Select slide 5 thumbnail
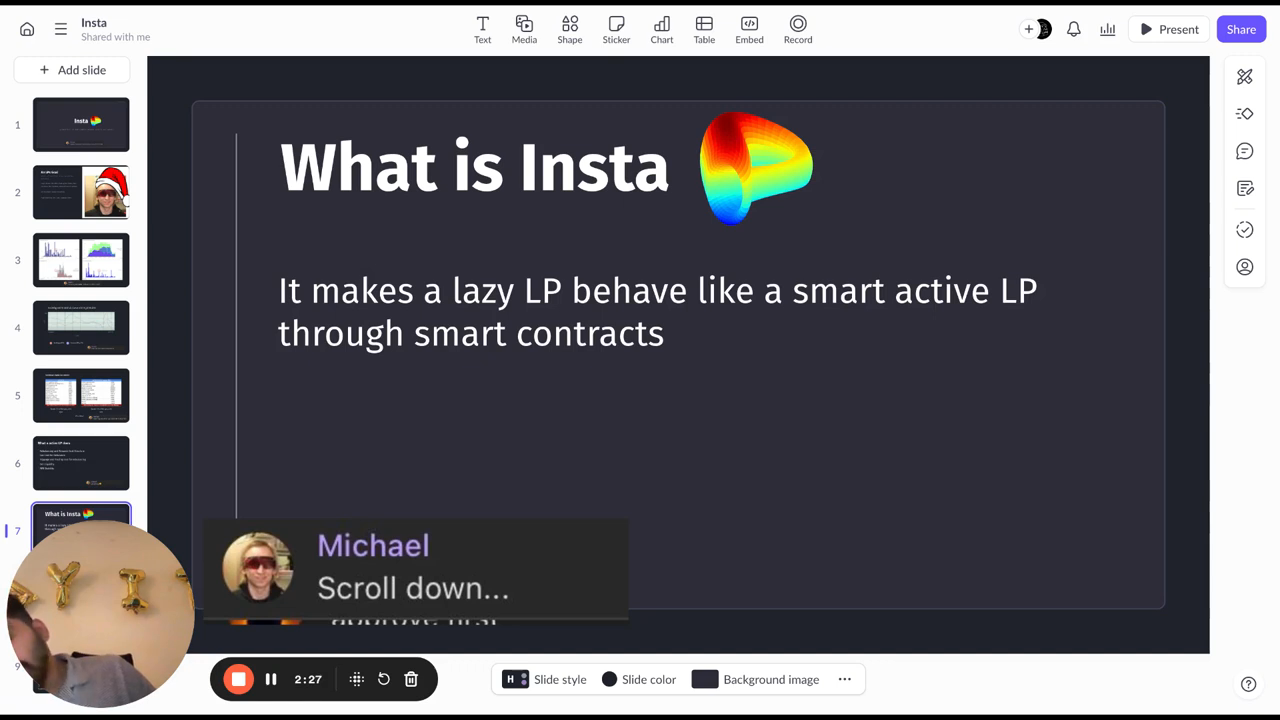This screenshot has height=720, width=1280. point(81,395)
